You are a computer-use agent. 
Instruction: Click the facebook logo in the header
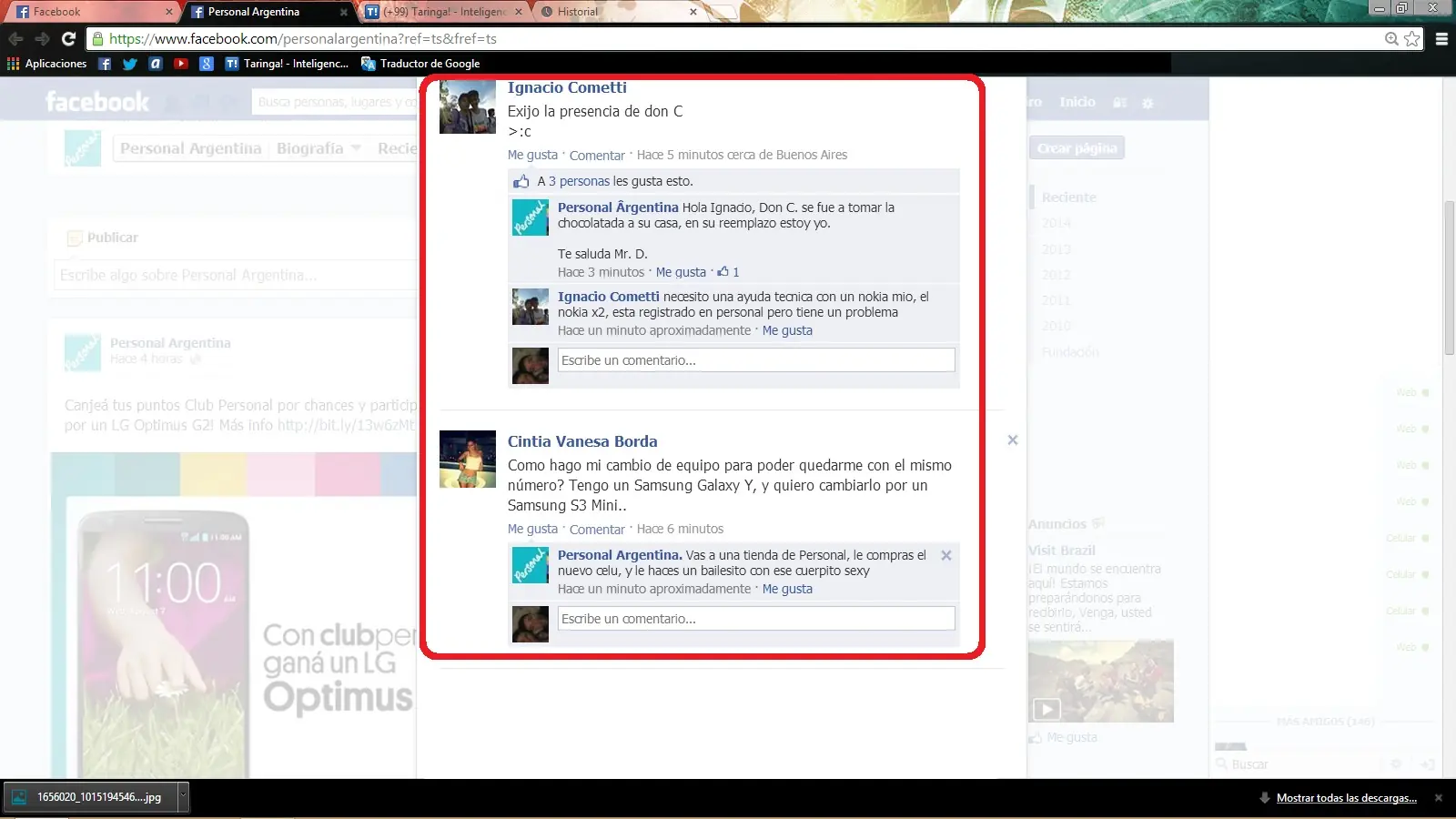click(x=97, y=102)
